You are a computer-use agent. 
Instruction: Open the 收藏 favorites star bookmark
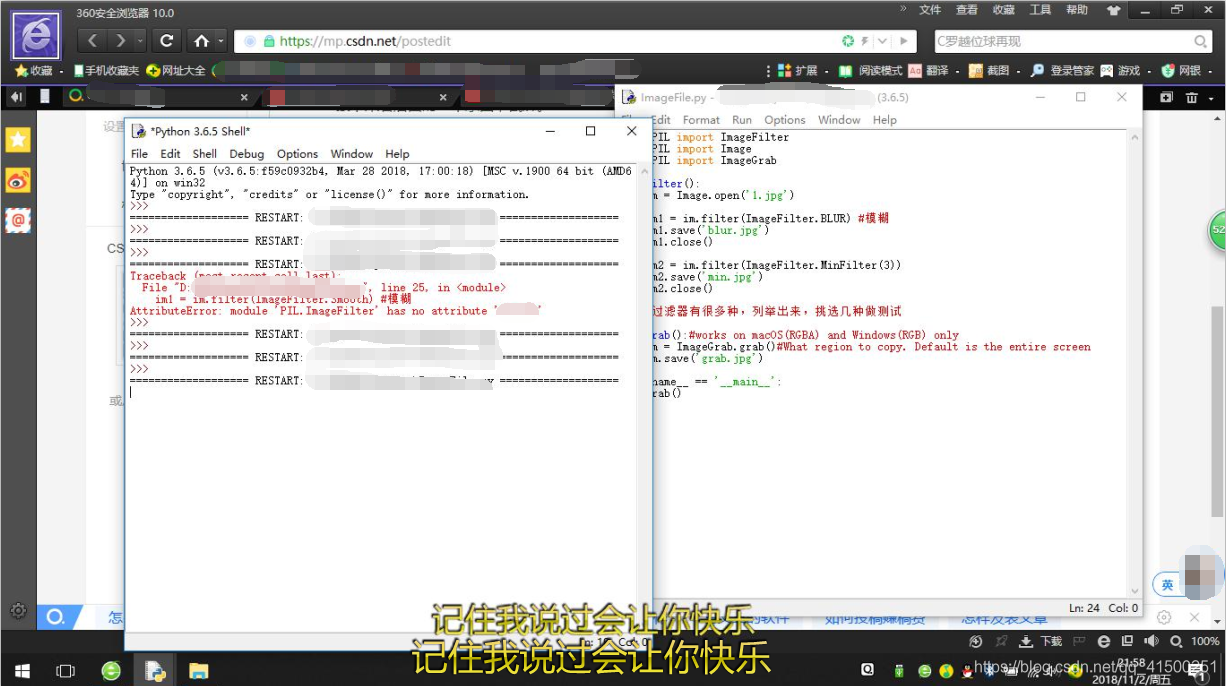click(34, 71)
